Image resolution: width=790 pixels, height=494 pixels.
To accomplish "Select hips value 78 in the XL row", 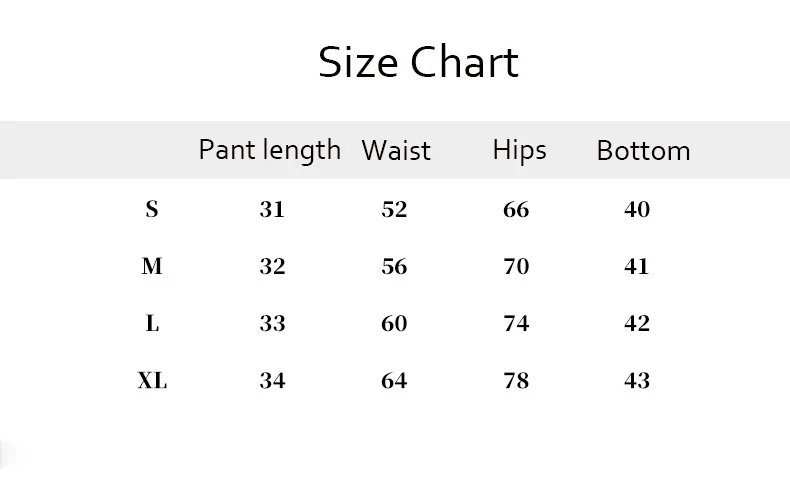I will coord(516,380).
